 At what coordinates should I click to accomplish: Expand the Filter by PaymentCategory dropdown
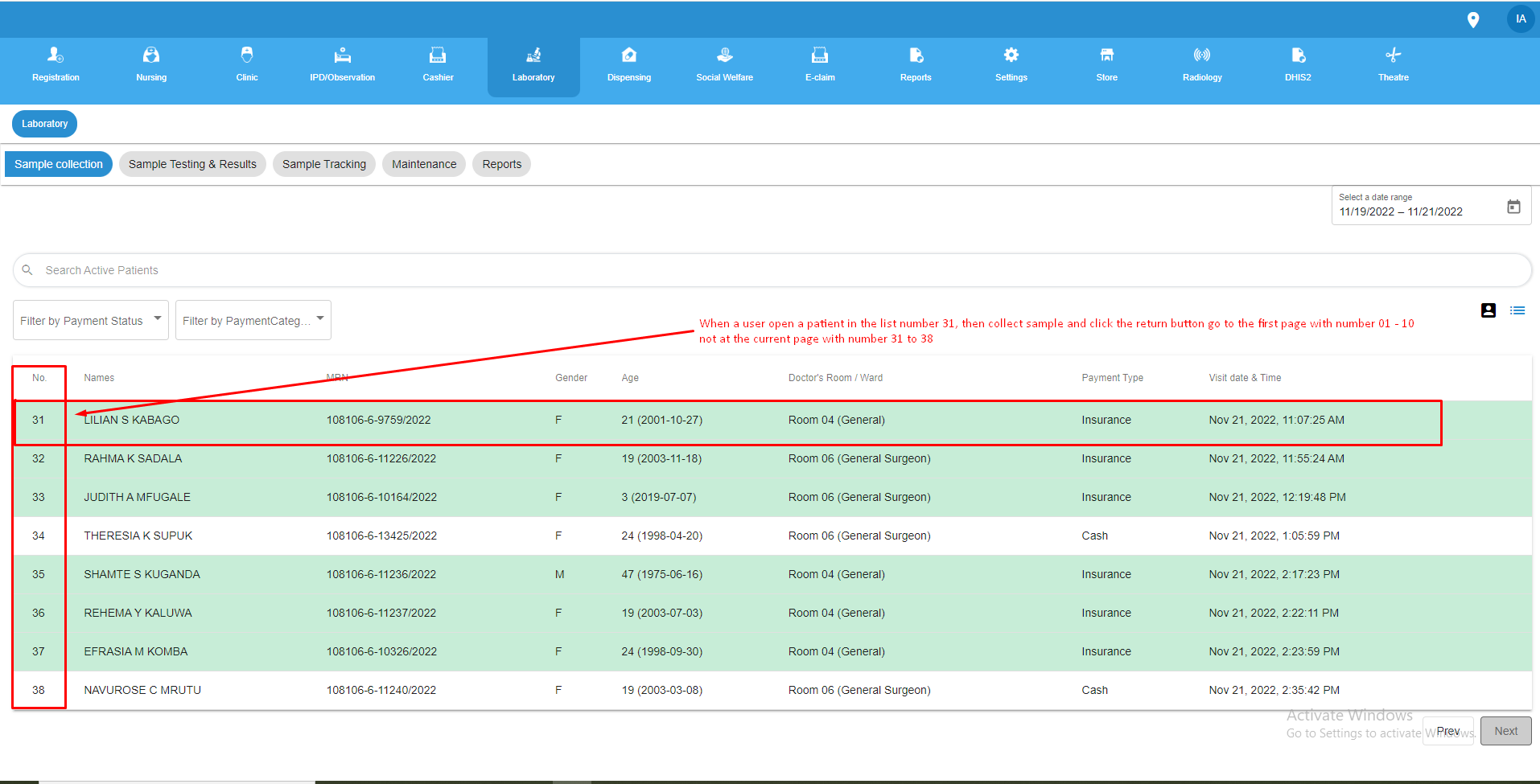click(x=253, y=319)
